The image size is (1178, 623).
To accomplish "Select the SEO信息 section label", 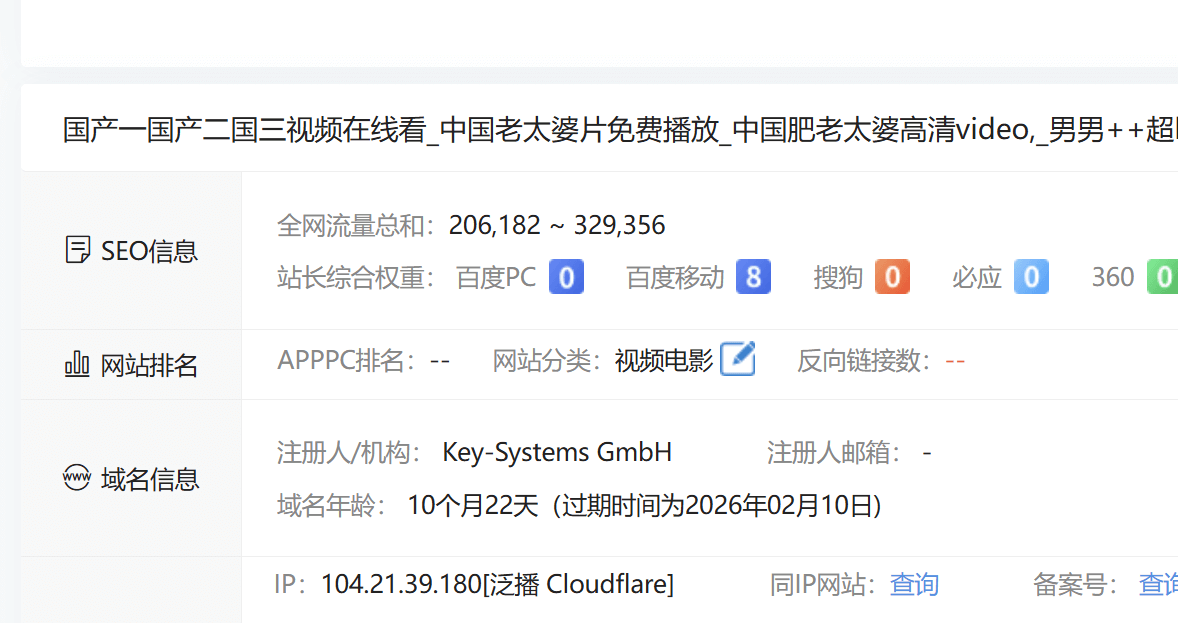I will coord(150,251).
